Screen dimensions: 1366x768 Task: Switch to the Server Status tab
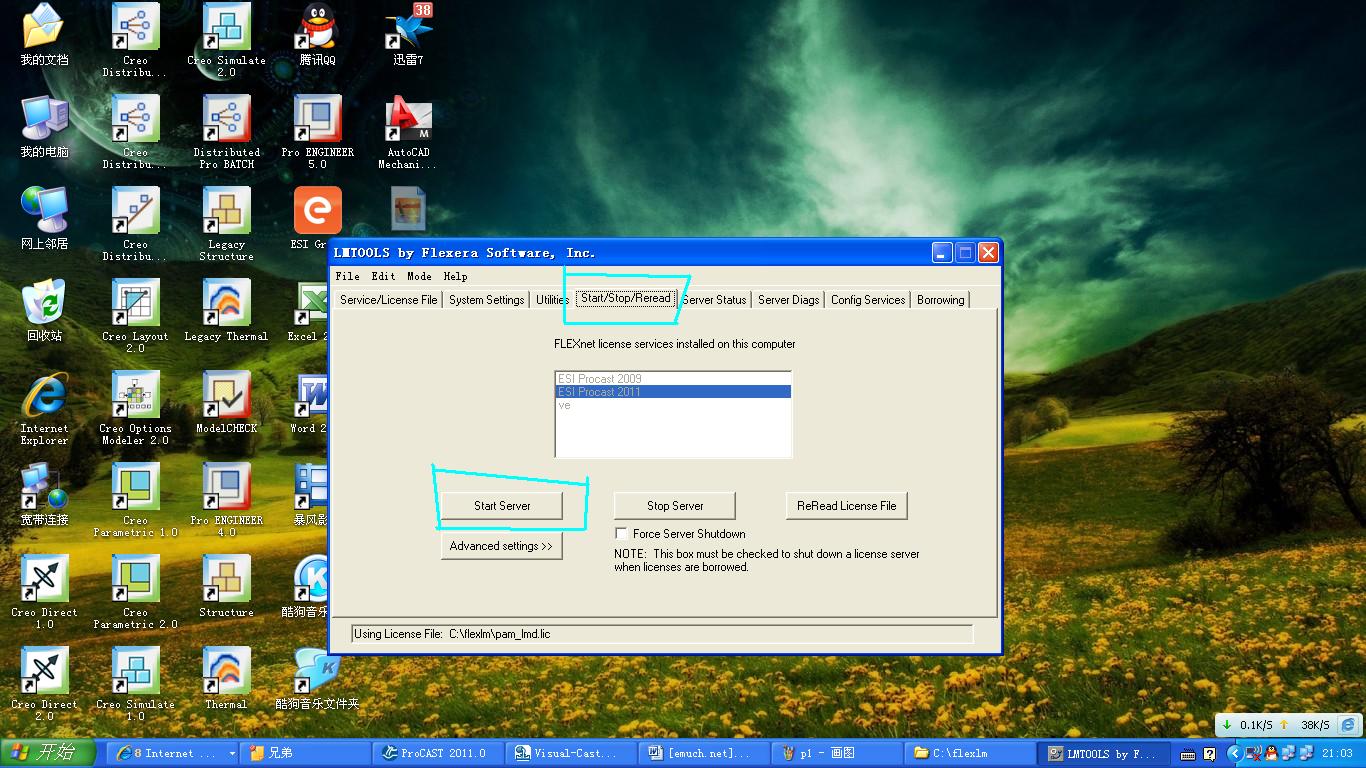coord(714,300)
